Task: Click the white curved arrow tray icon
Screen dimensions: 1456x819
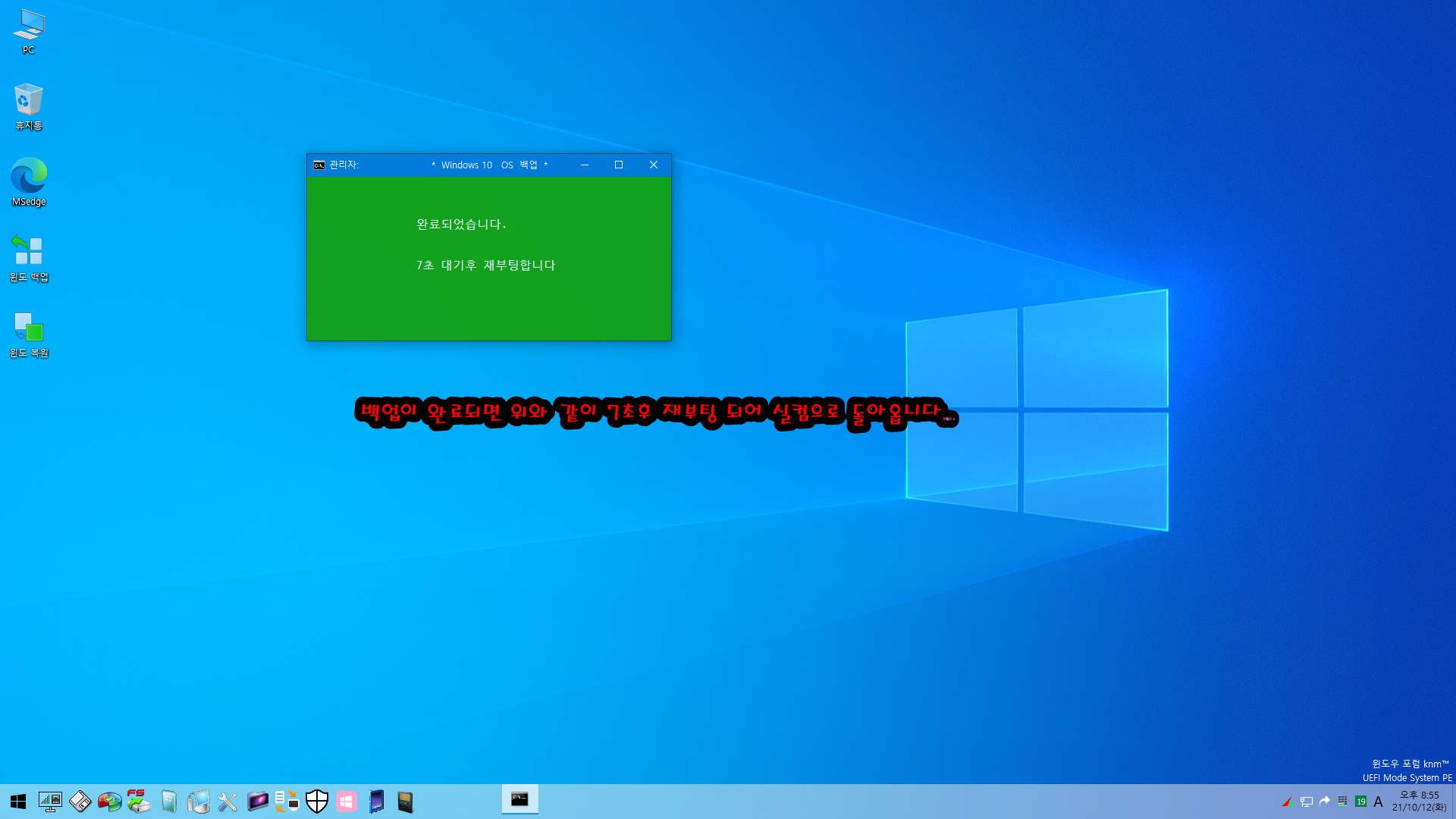Action: pos(1325,801)
